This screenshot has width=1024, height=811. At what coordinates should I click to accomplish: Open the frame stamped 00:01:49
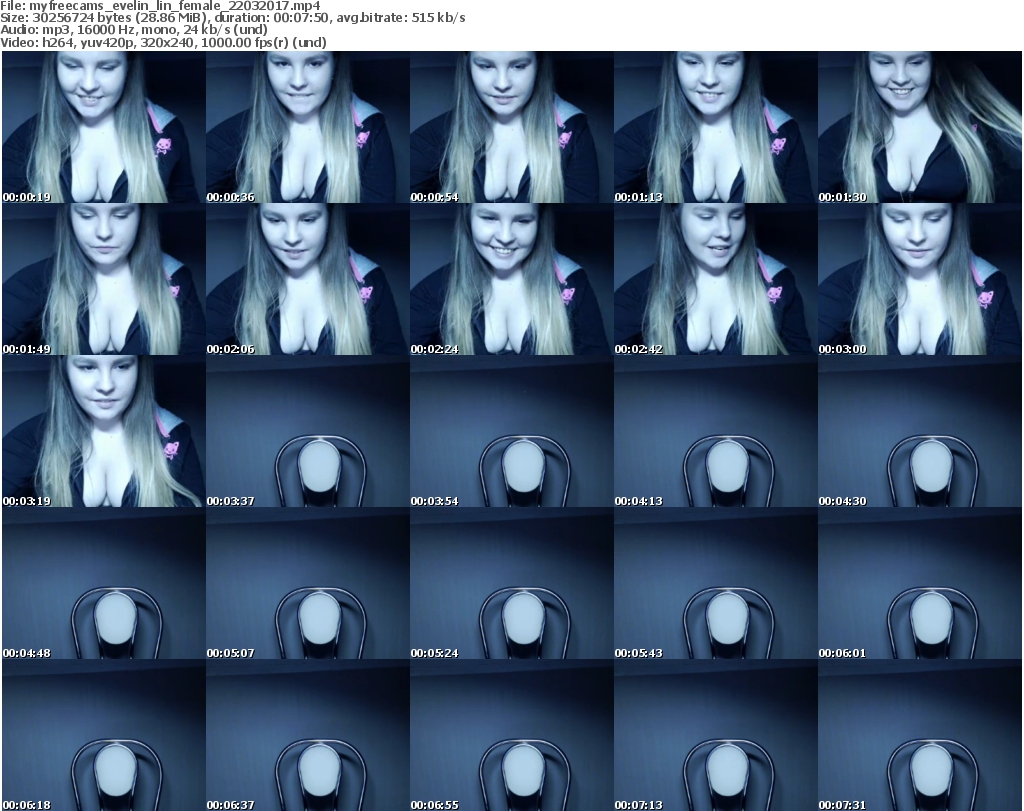(x=104, y=279)
